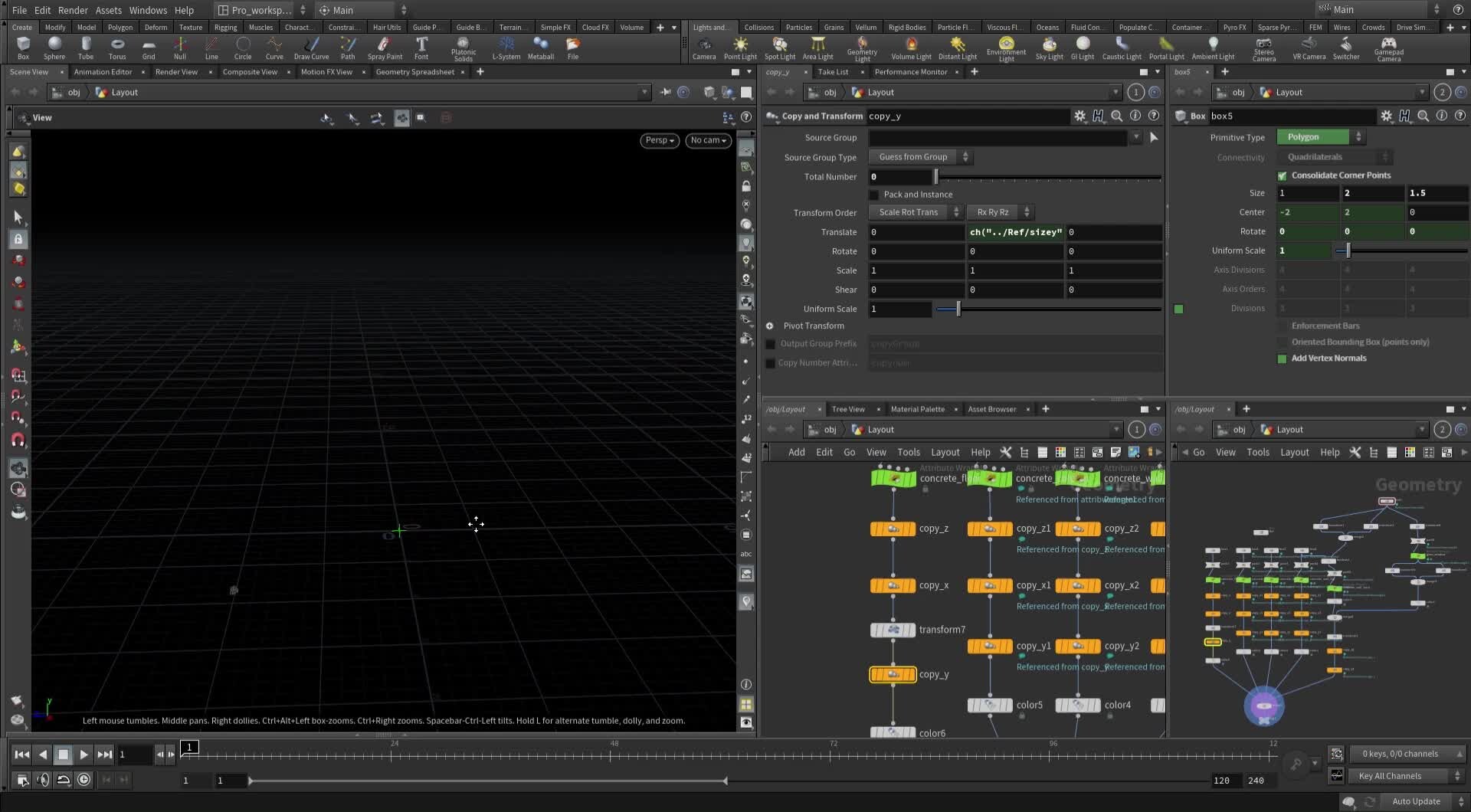This screenshot has width=1471, height=812.
Task: Enable the Pack and Instance checkbox
Action: 874,194
